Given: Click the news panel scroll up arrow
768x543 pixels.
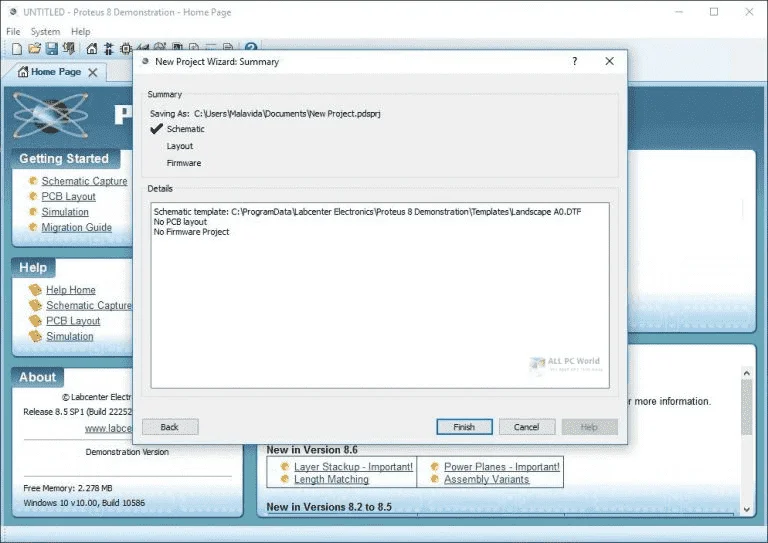Looking at the screenshot, I should coord(746,373).
